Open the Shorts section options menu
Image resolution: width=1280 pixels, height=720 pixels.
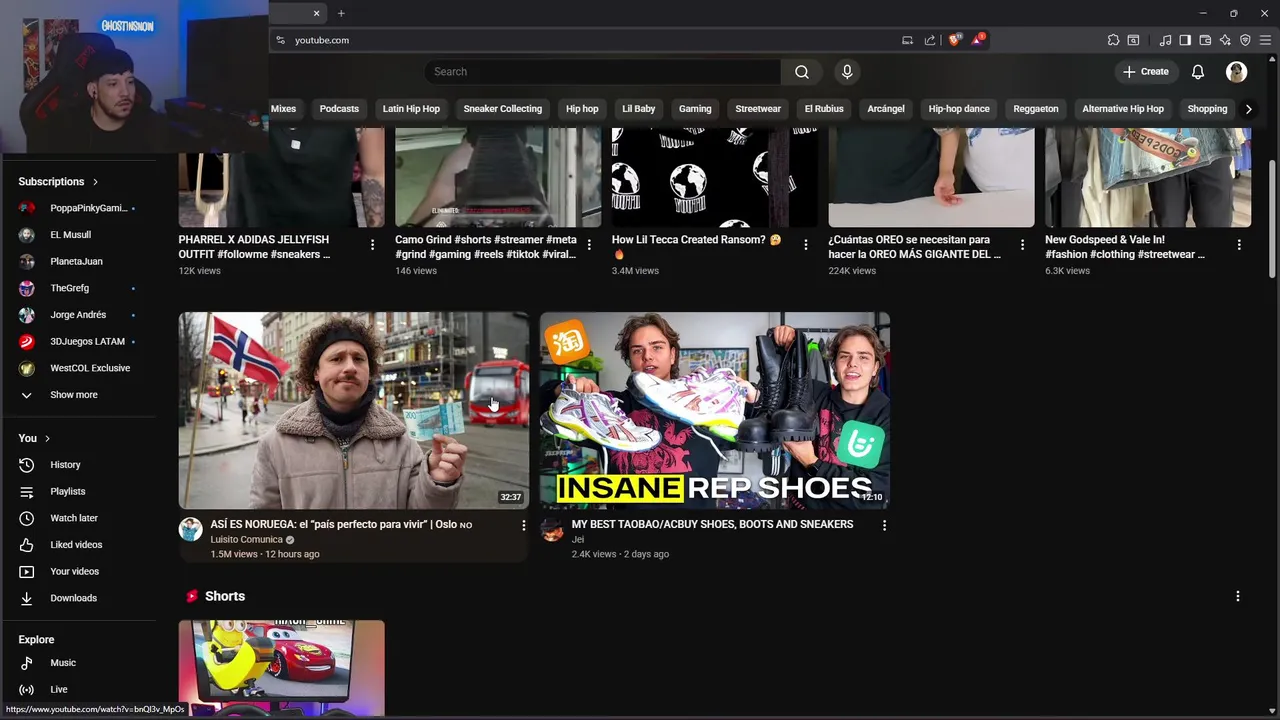1238,596
